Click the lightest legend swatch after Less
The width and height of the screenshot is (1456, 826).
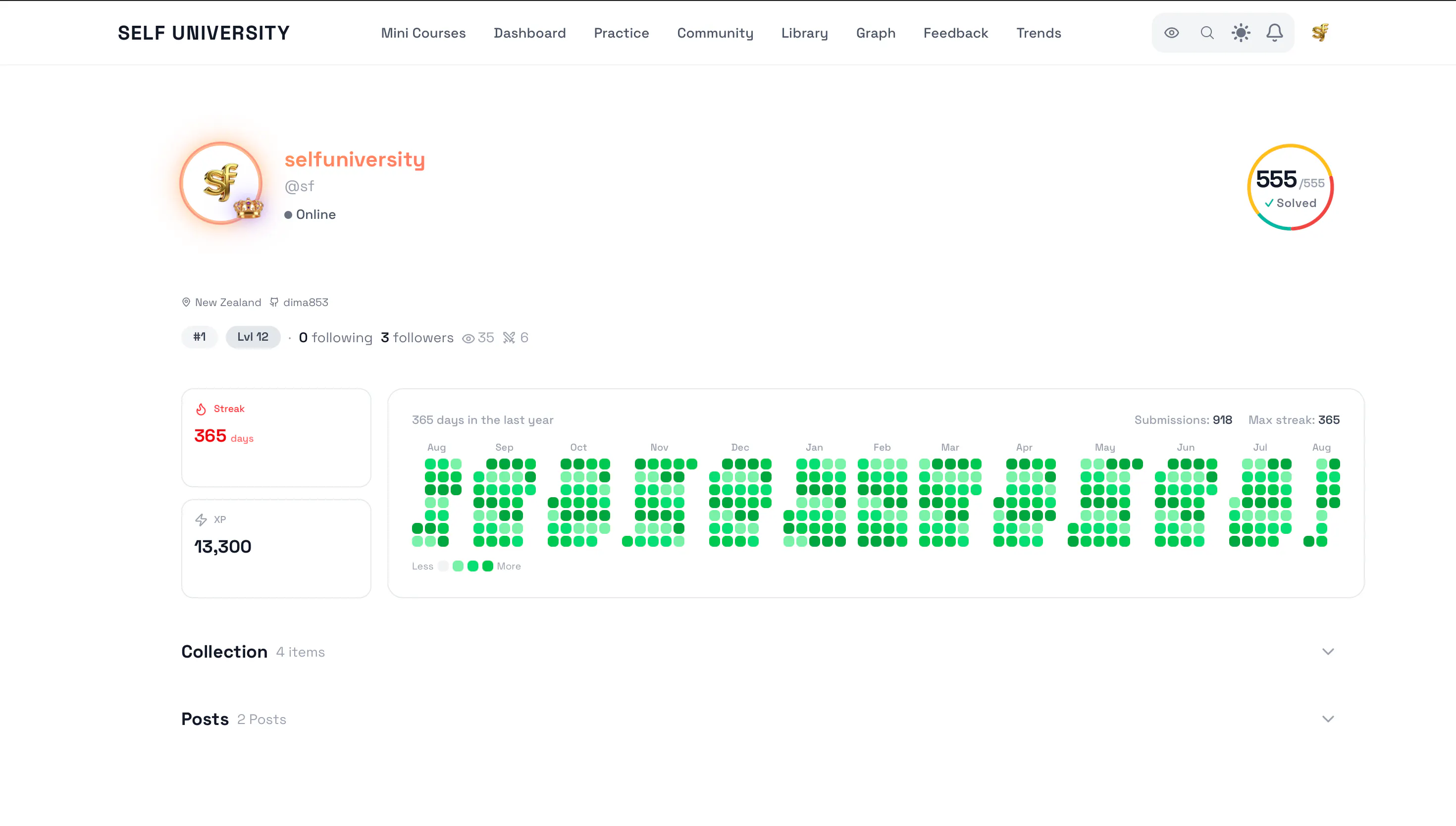[443, 566]
